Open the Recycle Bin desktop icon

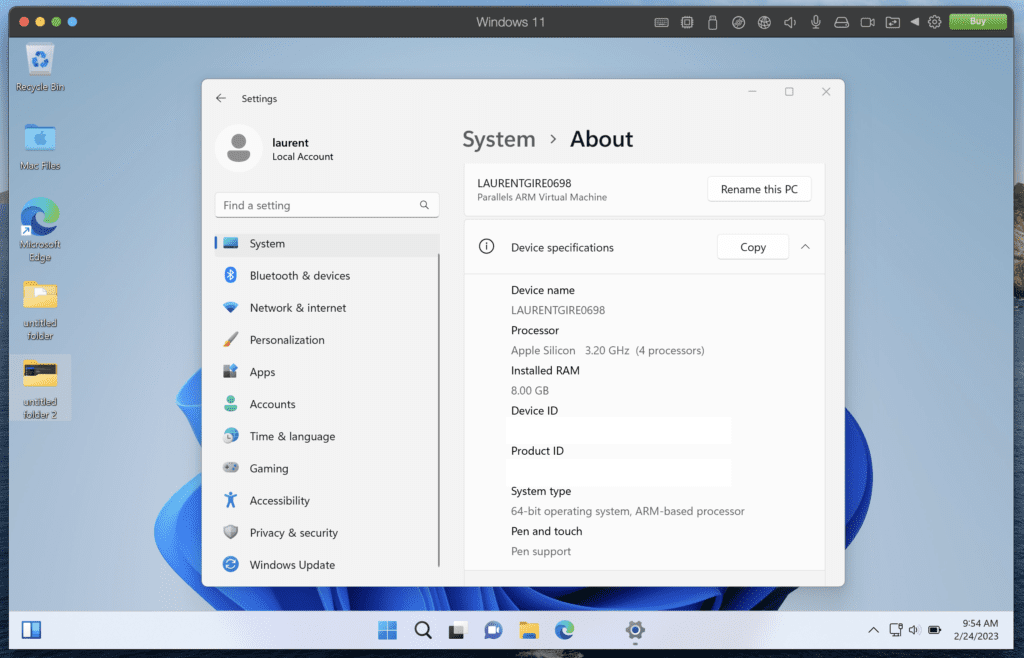click(40, 67)
